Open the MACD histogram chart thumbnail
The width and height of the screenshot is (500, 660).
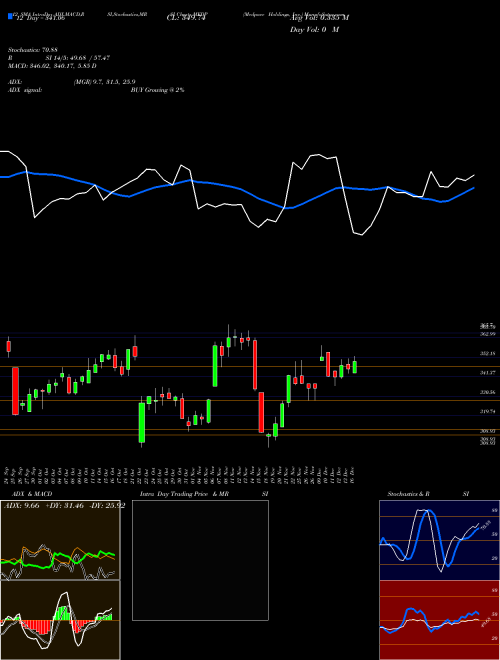[x=60, y=620]
